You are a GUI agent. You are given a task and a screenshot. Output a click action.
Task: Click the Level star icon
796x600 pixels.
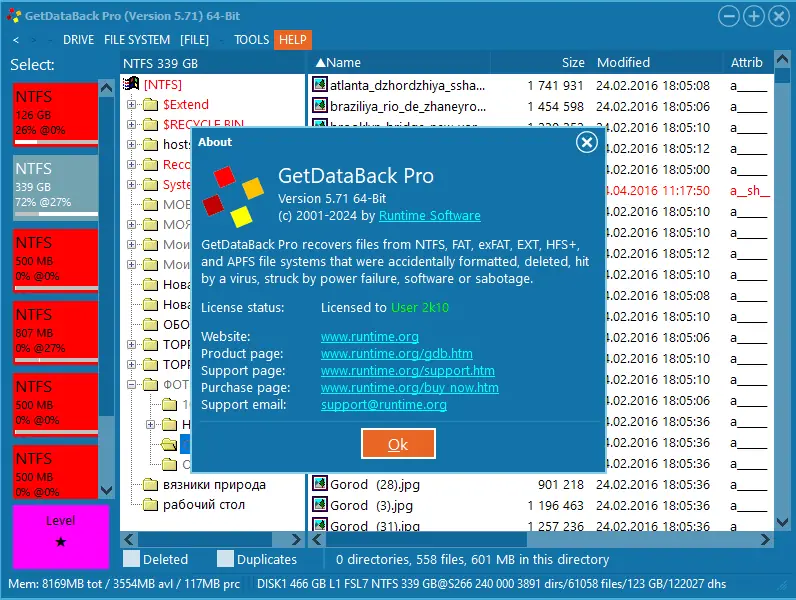coord(60,542)
